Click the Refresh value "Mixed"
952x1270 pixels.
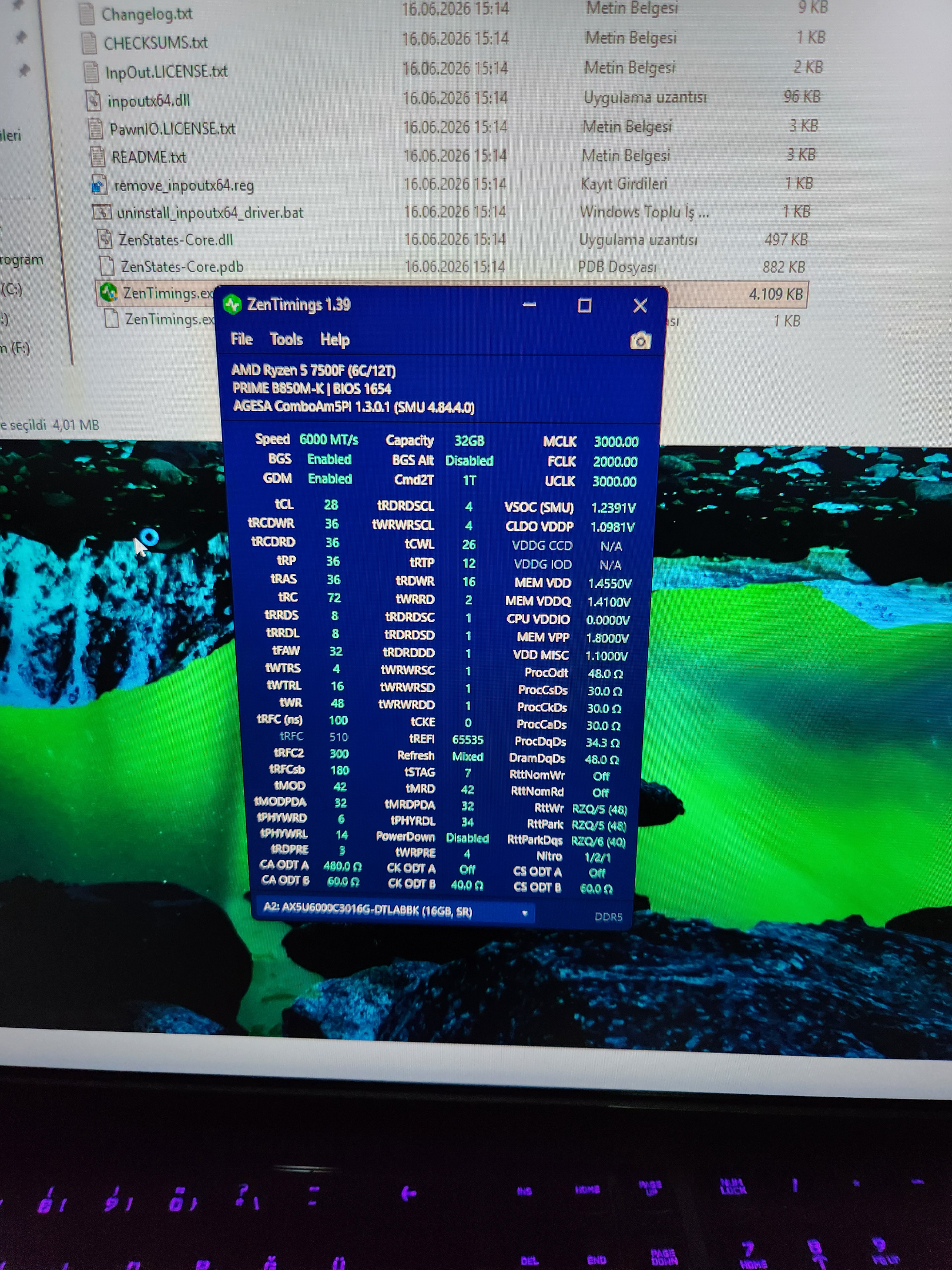467,757
